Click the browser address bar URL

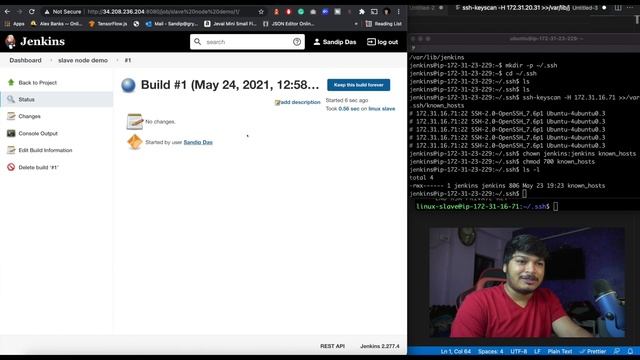click(x=163, y=11)
